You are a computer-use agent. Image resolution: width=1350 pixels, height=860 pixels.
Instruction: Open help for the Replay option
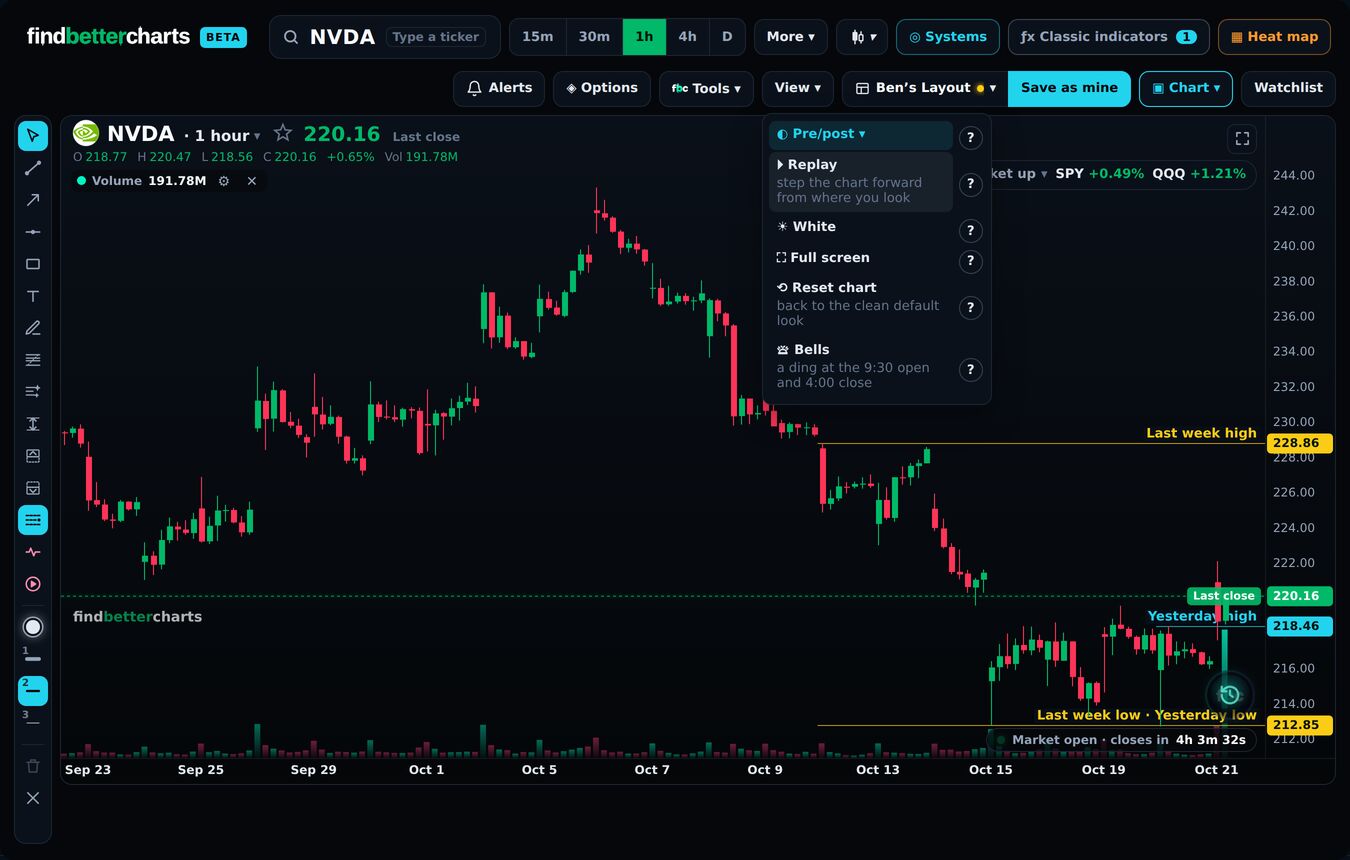[970, 184]
